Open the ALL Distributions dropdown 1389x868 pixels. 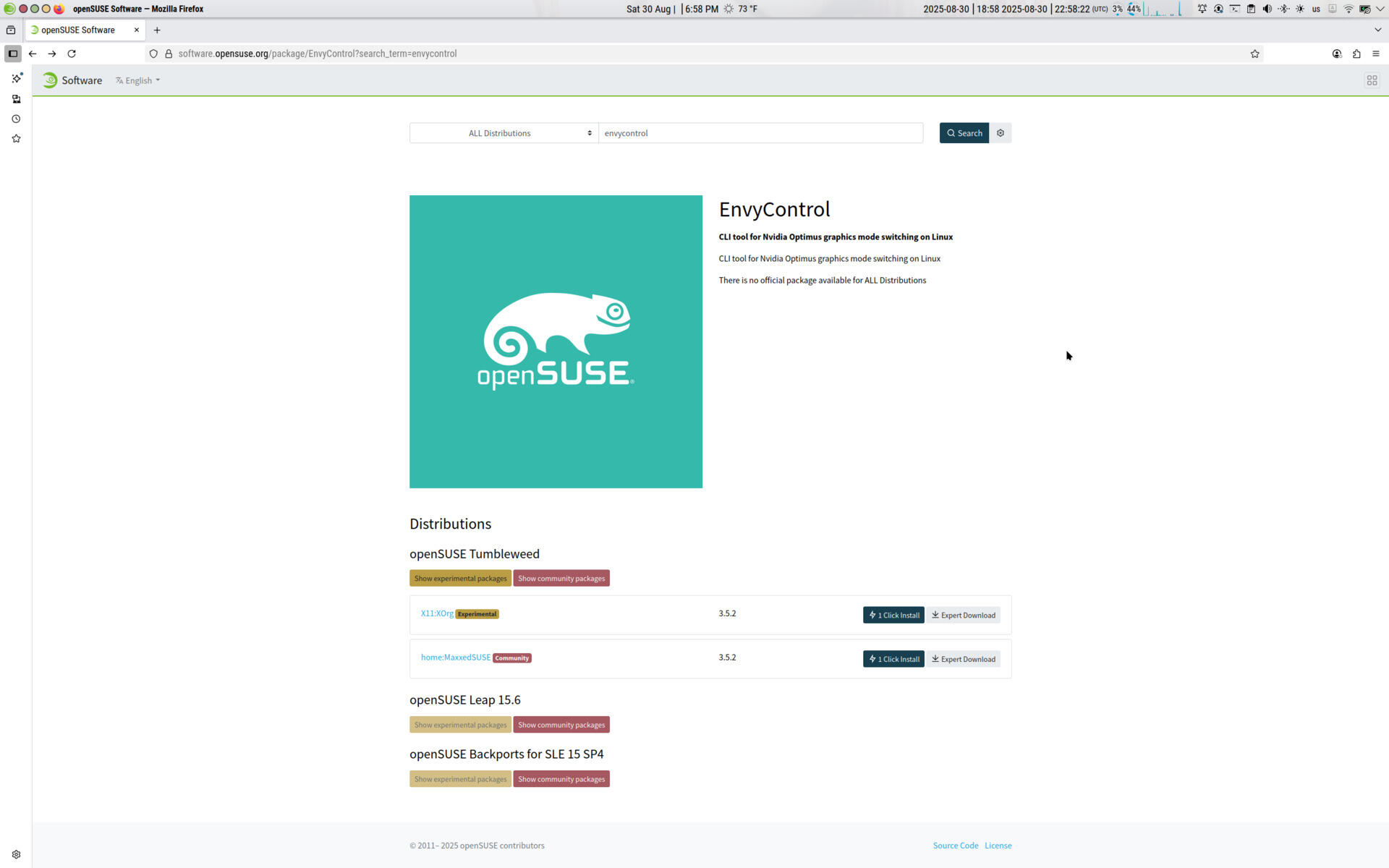coord(504,133)
